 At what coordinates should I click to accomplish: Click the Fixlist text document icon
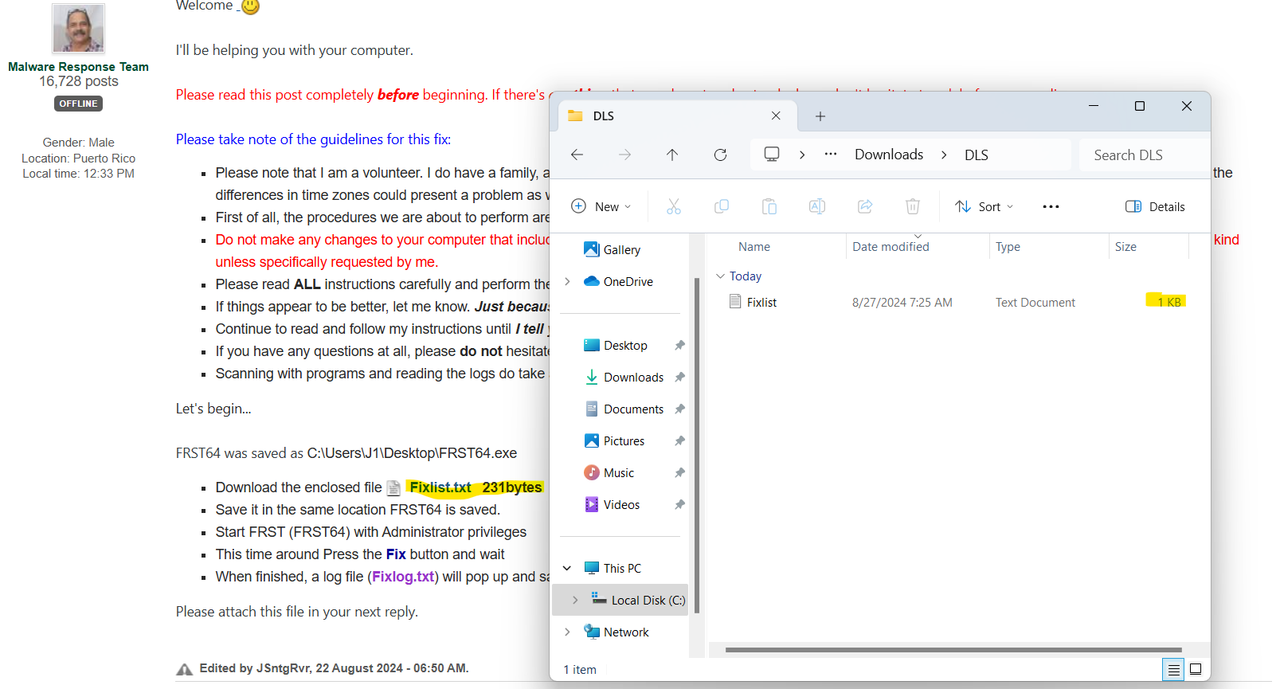pyautogui.click(x=737, y=302)
